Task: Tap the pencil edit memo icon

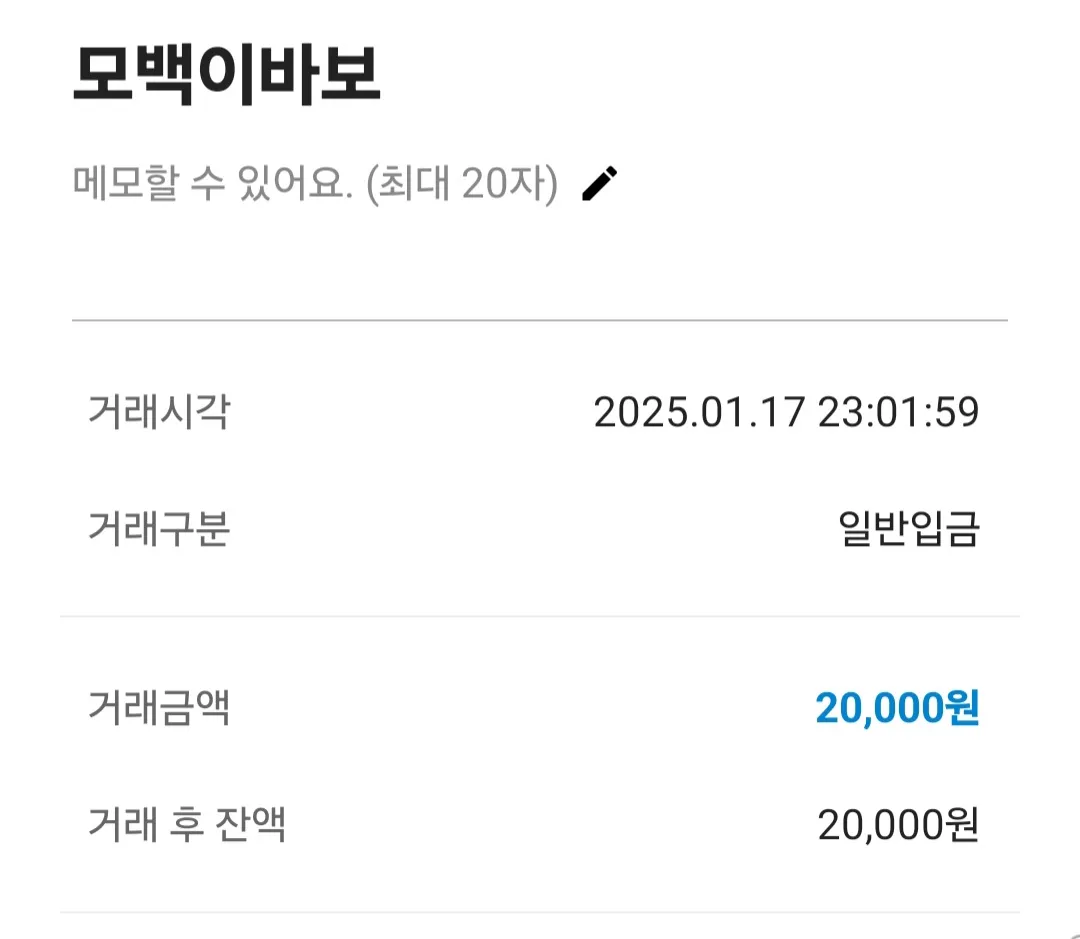Action: click(x=600, y=184)
